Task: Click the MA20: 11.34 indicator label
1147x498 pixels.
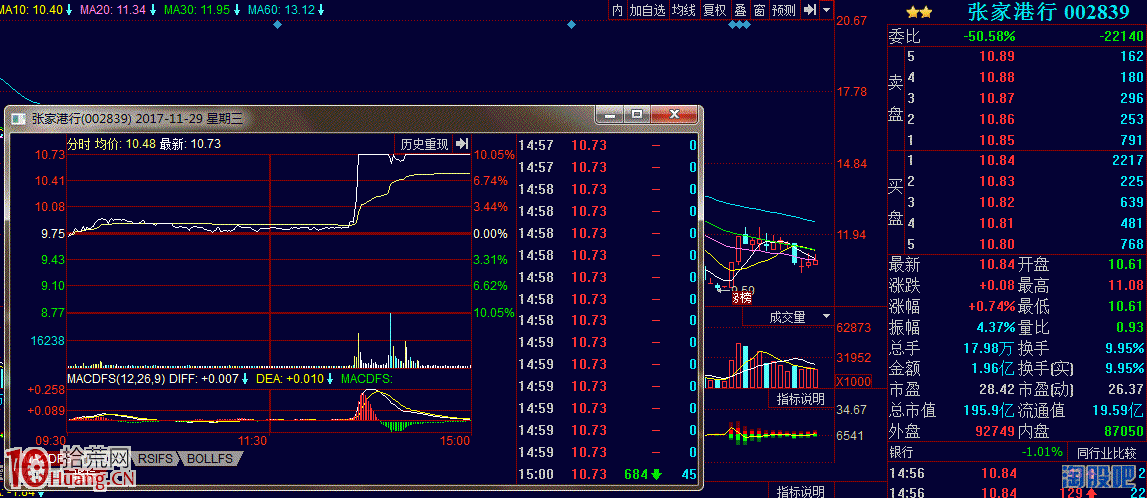Action: click(x=118, y=10)
